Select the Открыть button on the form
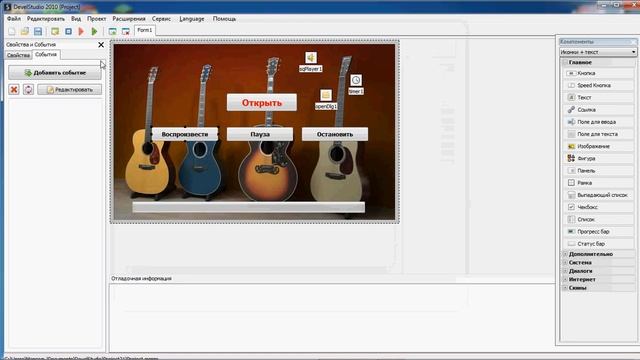This screenshot has height=360, width=640. coord(262,103)
